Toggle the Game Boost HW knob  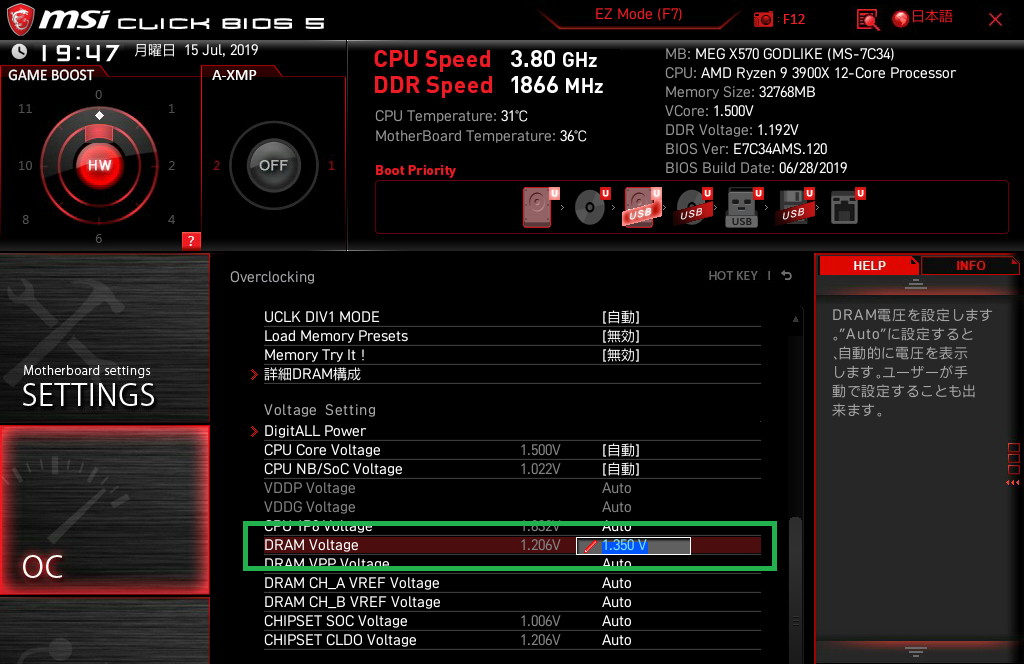(99, 165)
